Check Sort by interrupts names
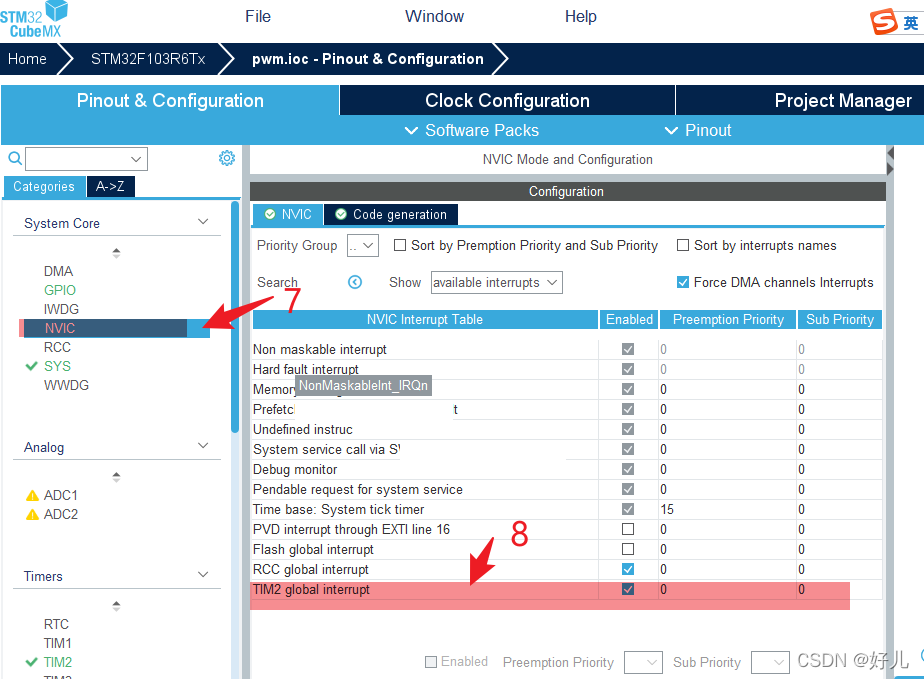The image size is (924, 679). click(x=682, y=245)
